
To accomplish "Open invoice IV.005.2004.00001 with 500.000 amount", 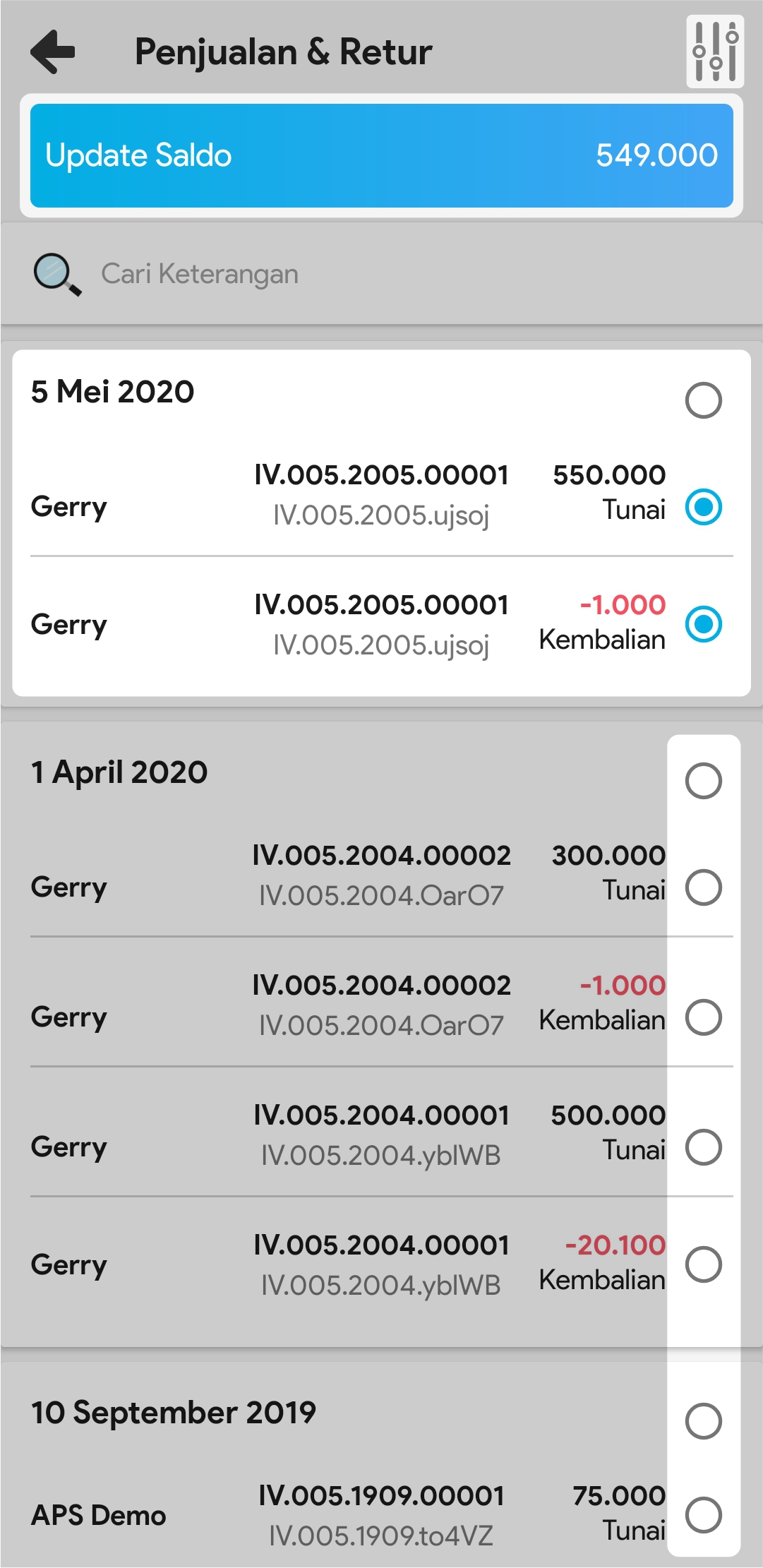I will [381, 1115].
